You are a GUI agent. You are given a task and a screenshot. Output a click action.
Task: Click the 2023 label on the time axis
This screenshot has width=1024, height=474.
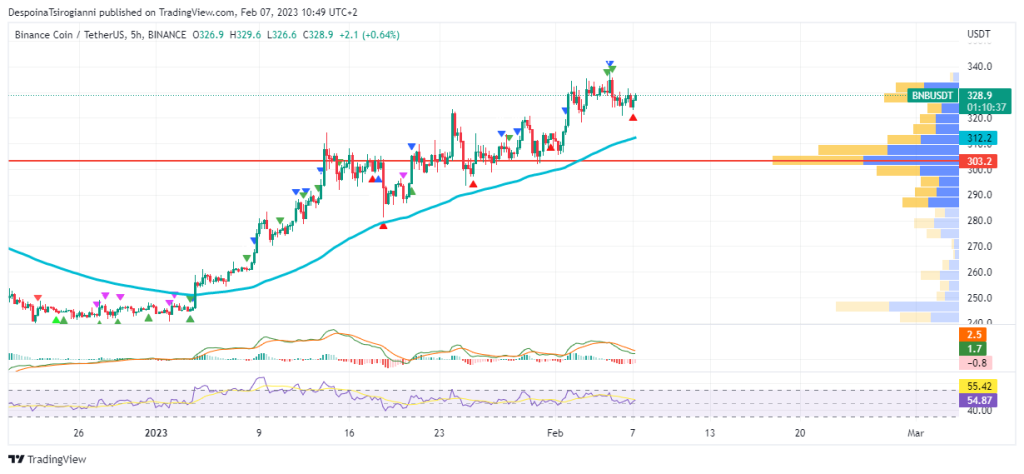158,434
